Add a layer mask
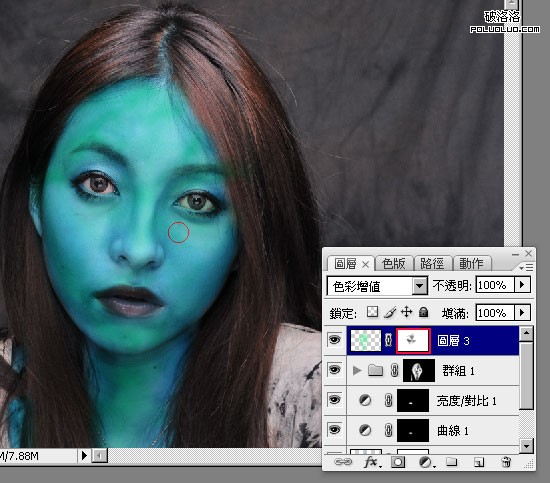The height and width of the screenshot is (483, 550). click(x=398, y=462)
